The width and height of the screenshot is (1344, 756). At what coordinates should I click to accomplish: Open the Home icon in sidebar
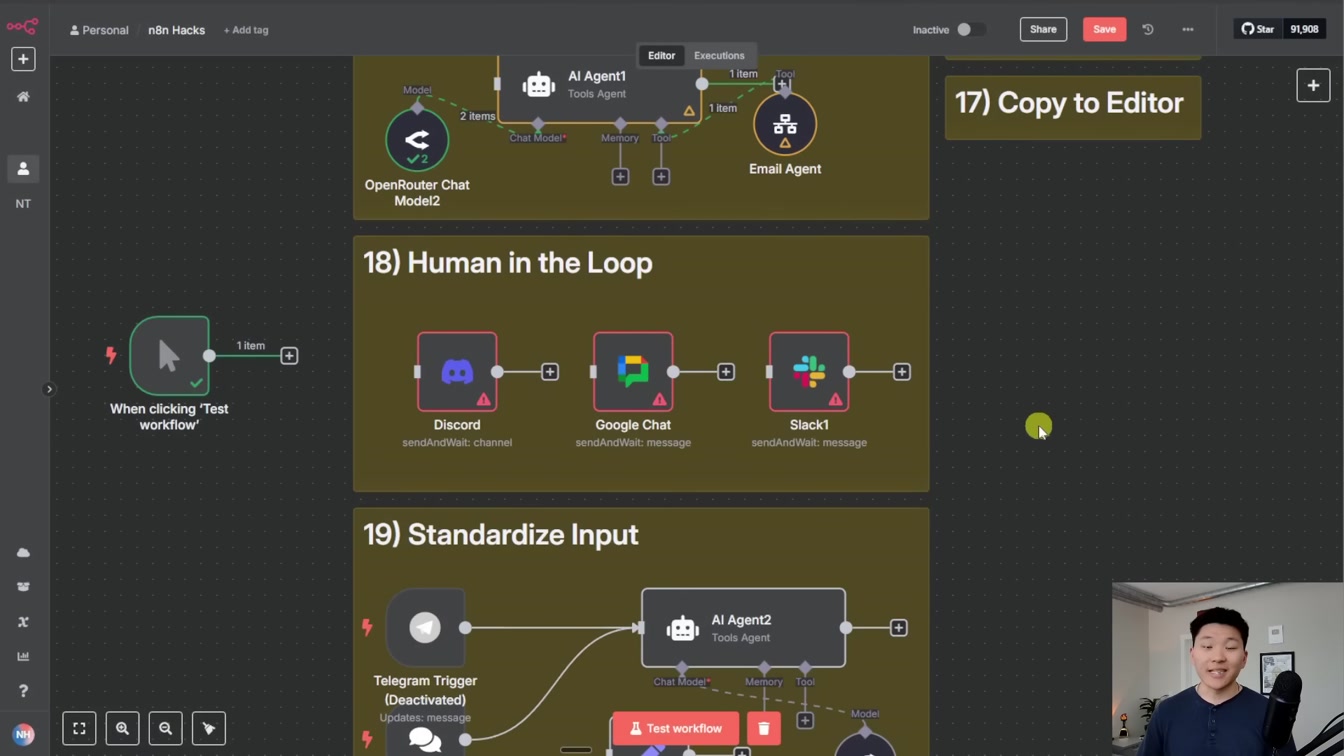click(23, 97)
